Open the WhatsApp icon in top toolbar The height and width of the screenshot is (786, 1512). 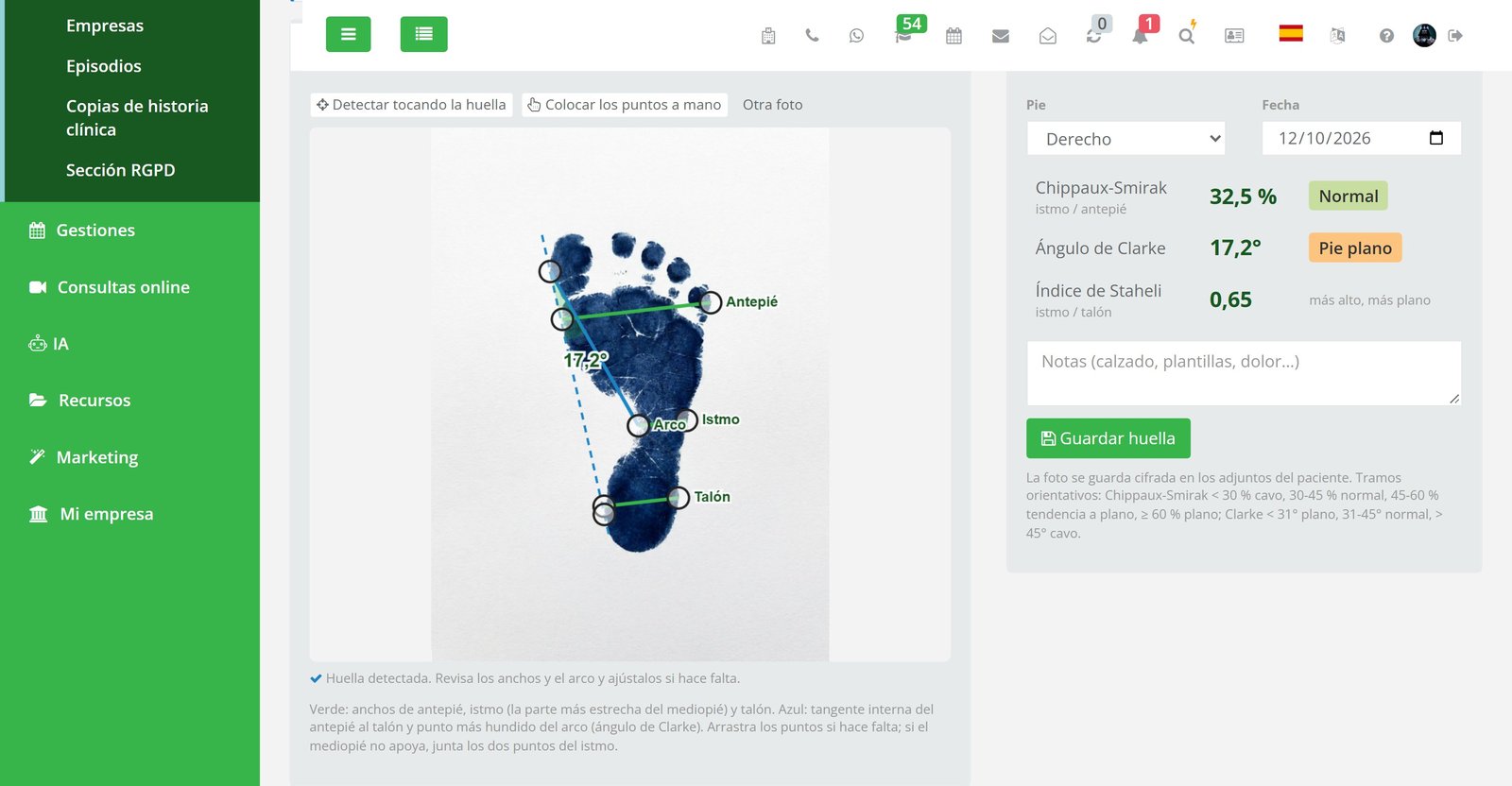click(856, 36)
